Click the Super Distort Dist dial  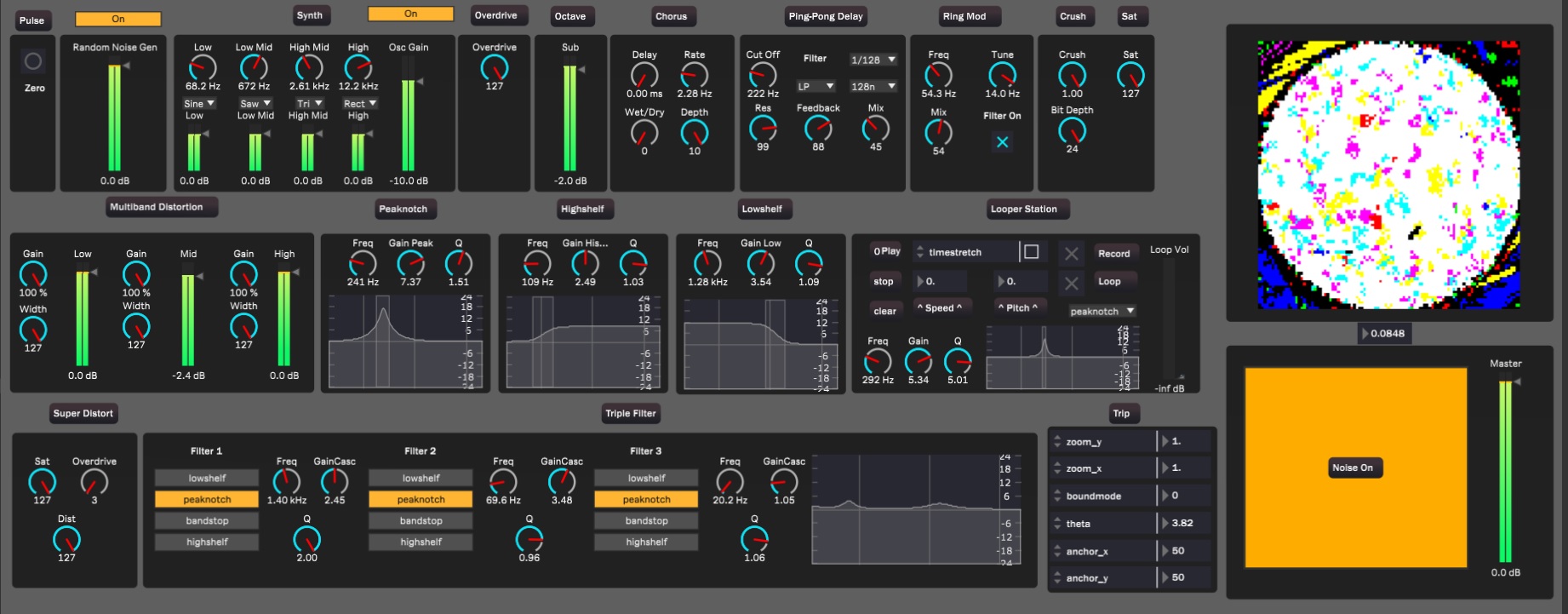(x=66, y=539)
